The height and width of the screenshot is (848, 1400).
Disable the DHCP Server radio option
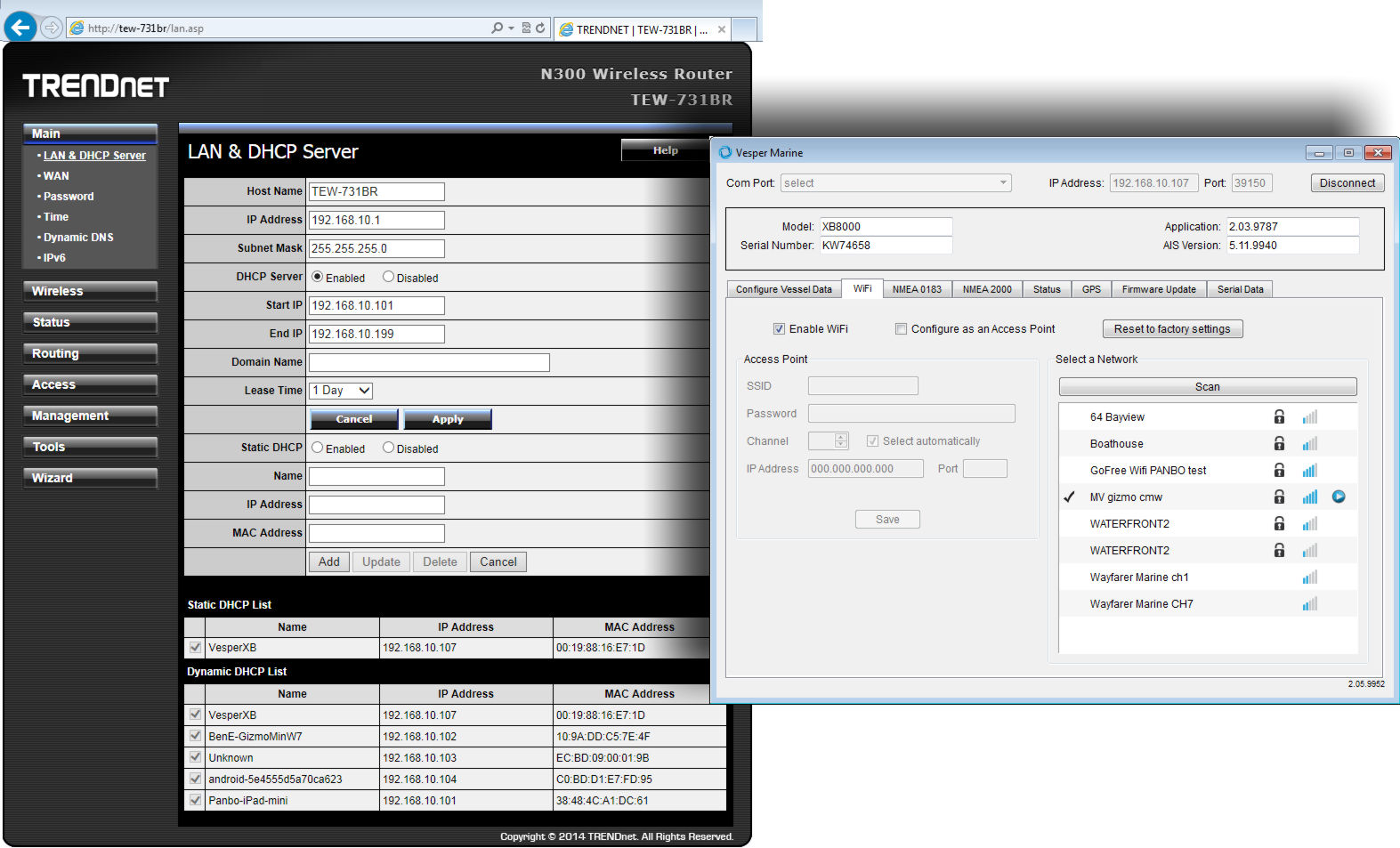(388, 277)
